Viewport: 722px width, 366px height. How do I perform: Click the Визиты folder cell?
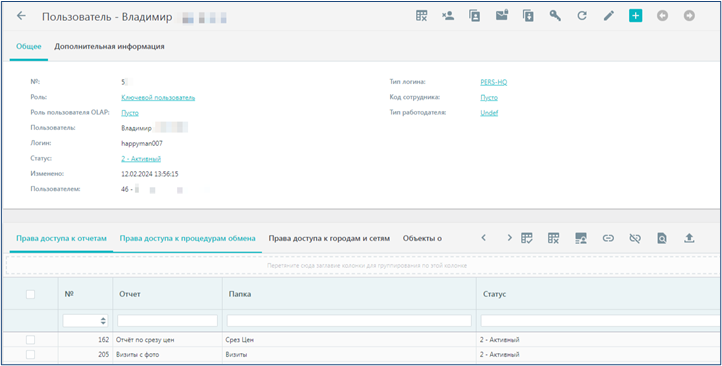tap(349, 354)
